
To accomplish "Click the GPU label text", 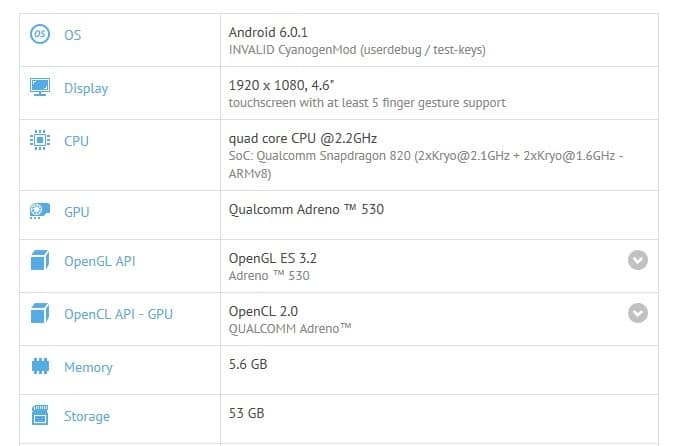I will pos(77,211).
